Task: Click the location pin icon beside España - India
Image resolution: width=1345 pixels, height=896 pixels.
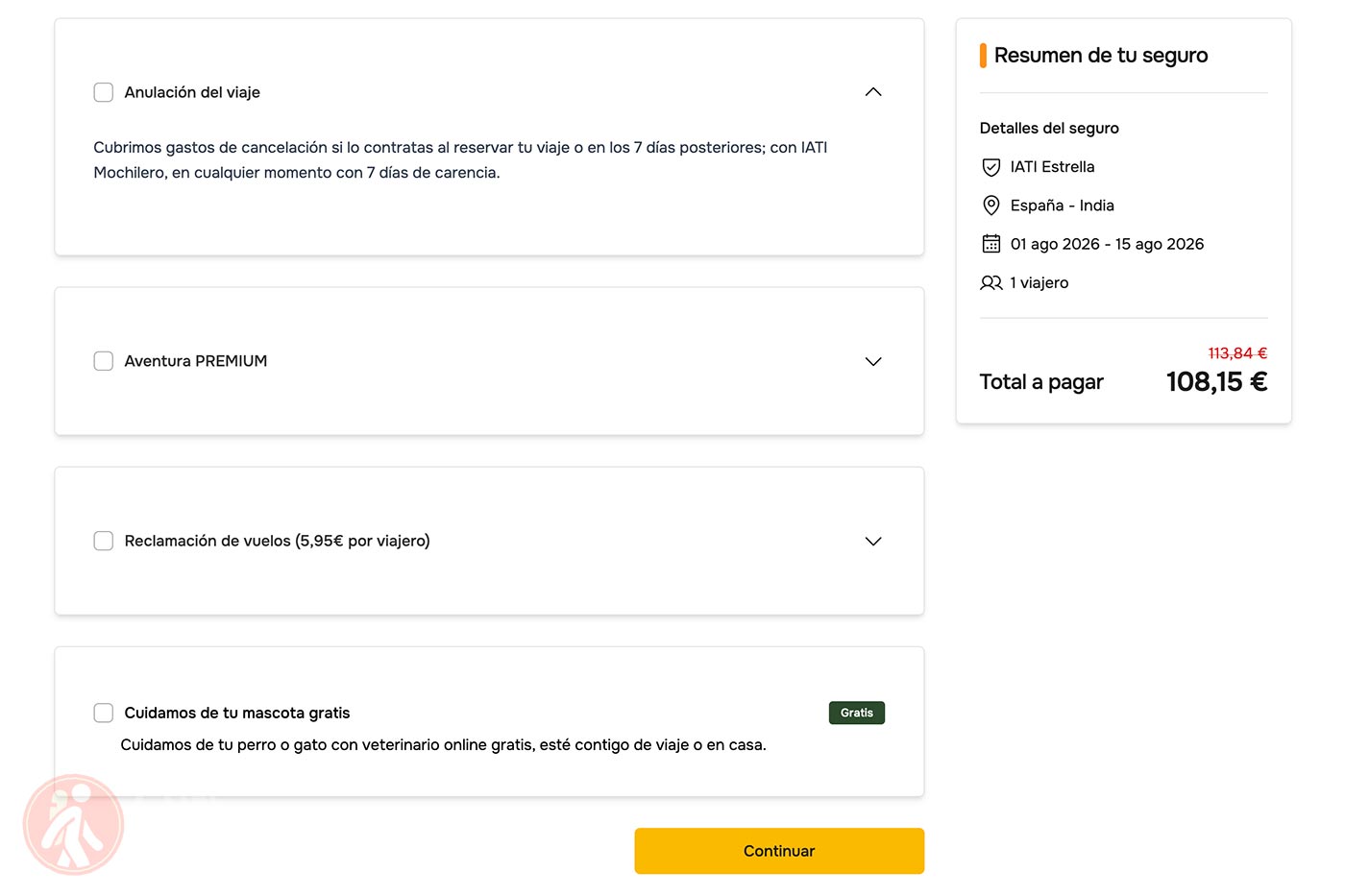Action: [990, 206]
